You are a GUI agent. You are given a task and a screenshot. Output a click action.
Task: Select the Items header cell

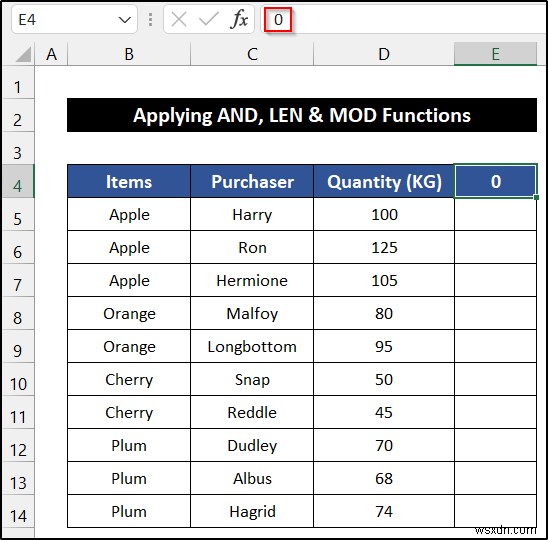[x=129, y=181]
